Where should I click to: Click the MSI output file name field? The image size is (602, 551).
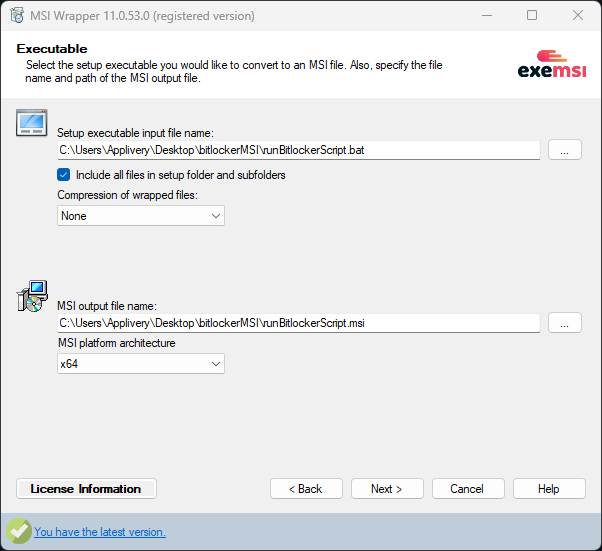pos(299,323)
